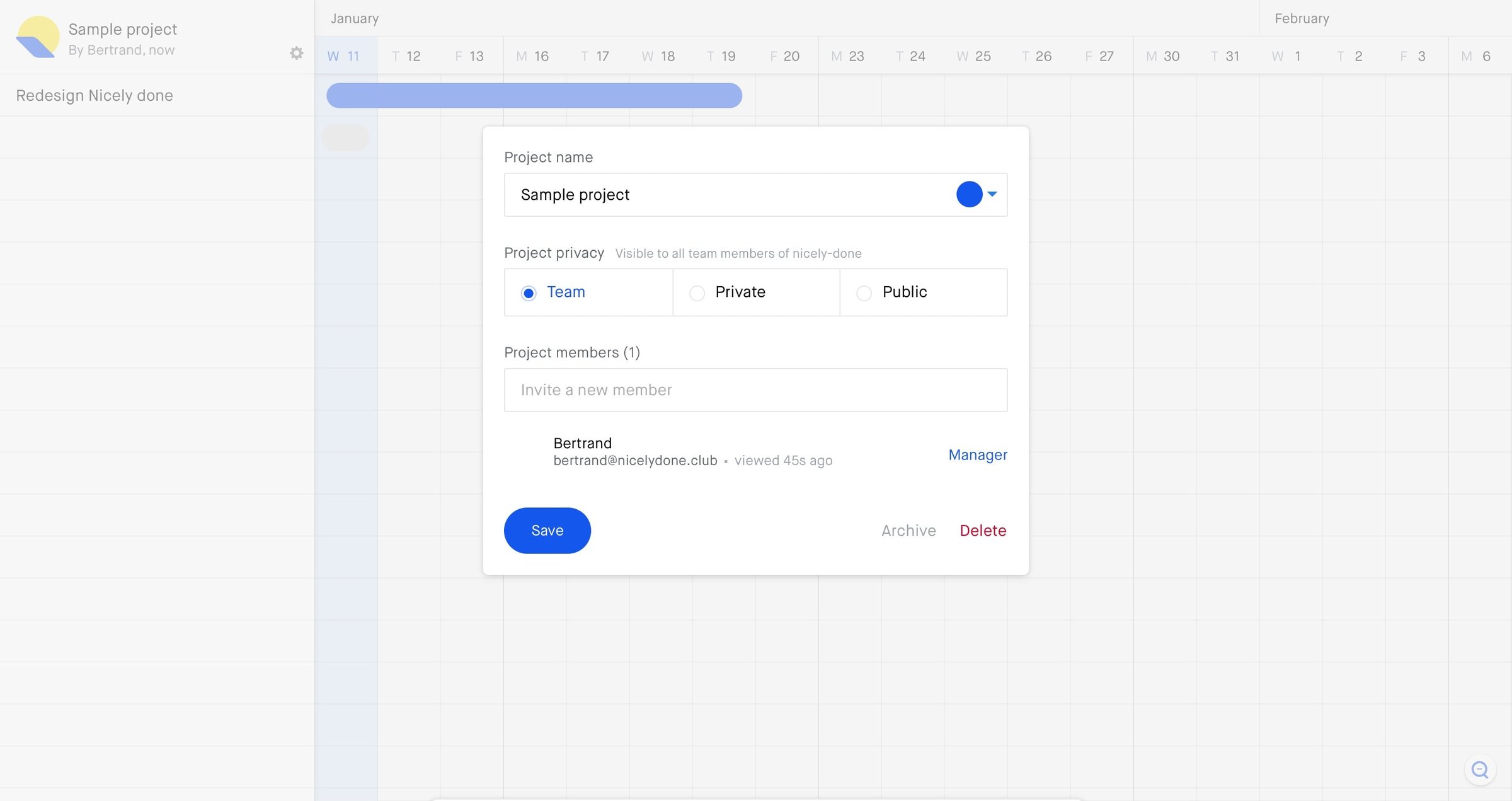Select the Redesign Nicely done task row
The height and width of the screenshot is (801, 1512).
point(157,96)
